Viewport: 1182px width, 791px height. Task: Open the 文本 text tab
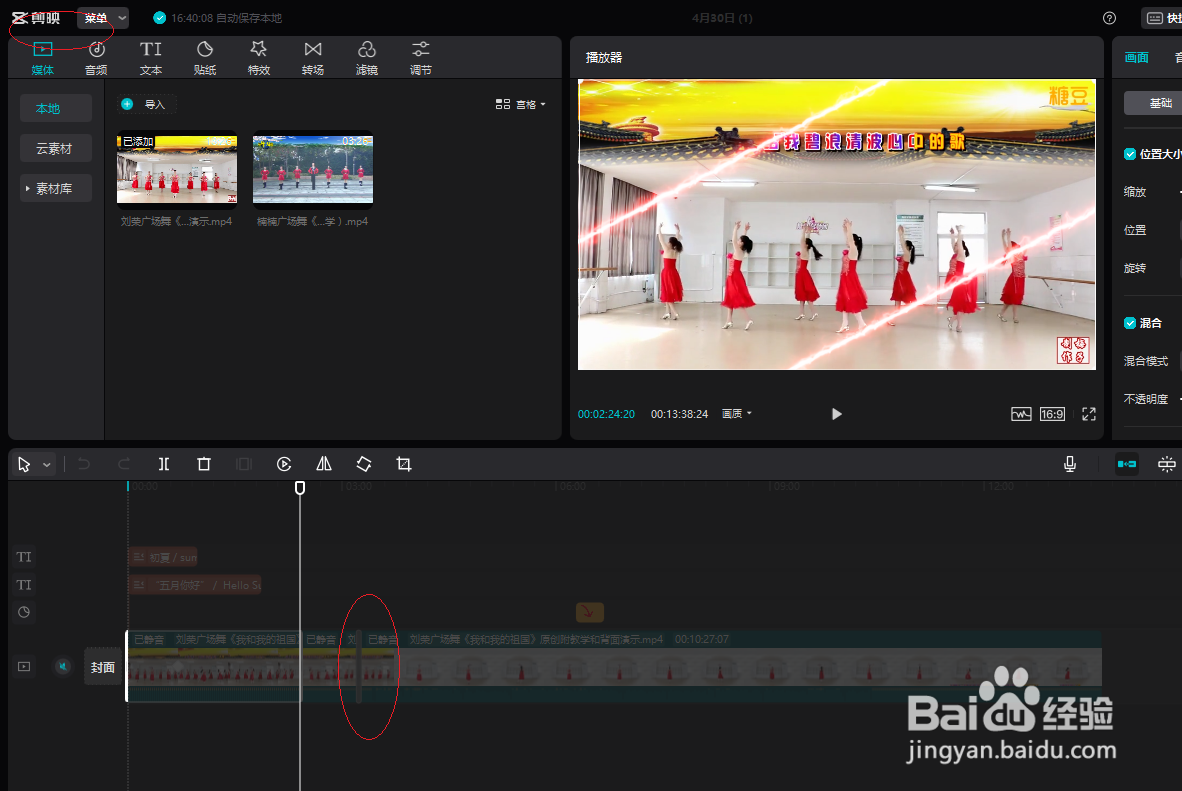(151, 58)
